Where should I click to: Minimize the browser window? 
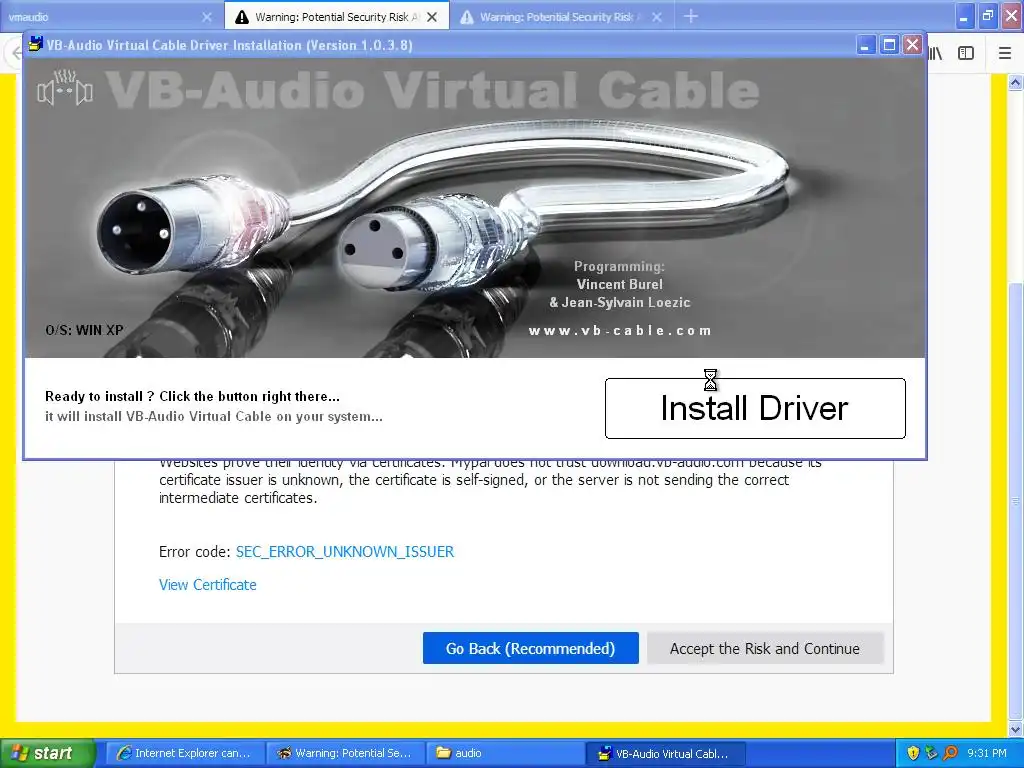point(965,16)
